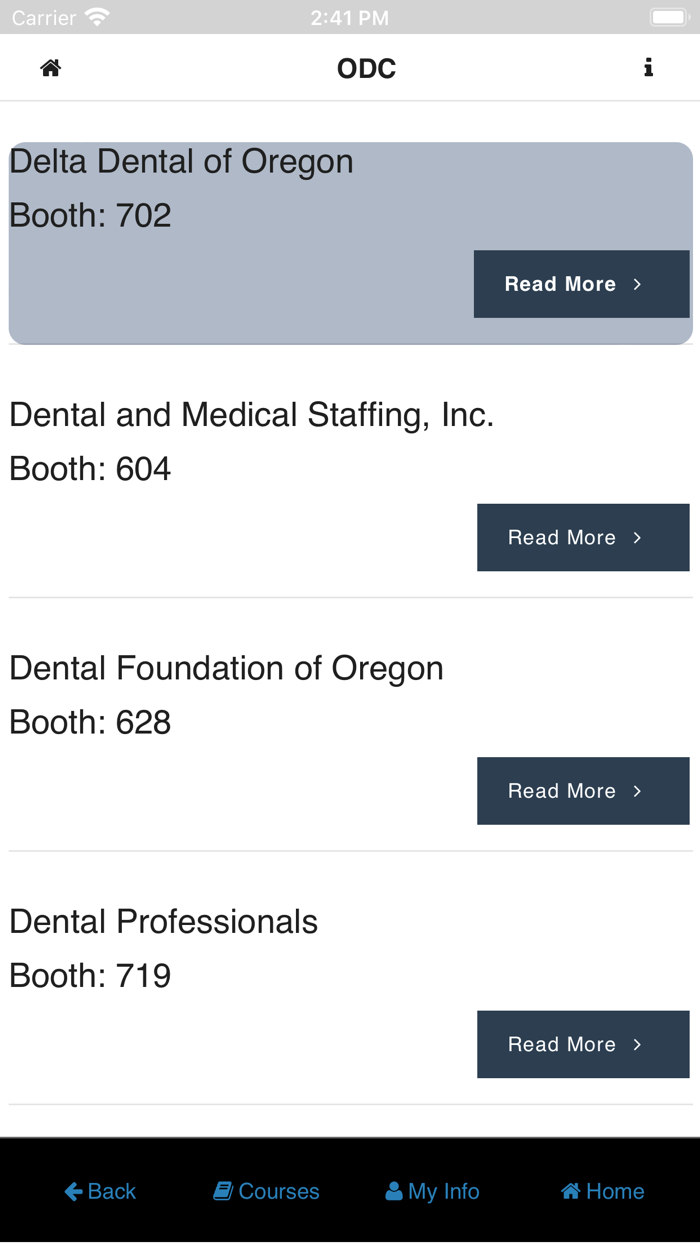
Task: Open Read More for Dental and Medical Staffing
Action: click(x=583, y=537)
